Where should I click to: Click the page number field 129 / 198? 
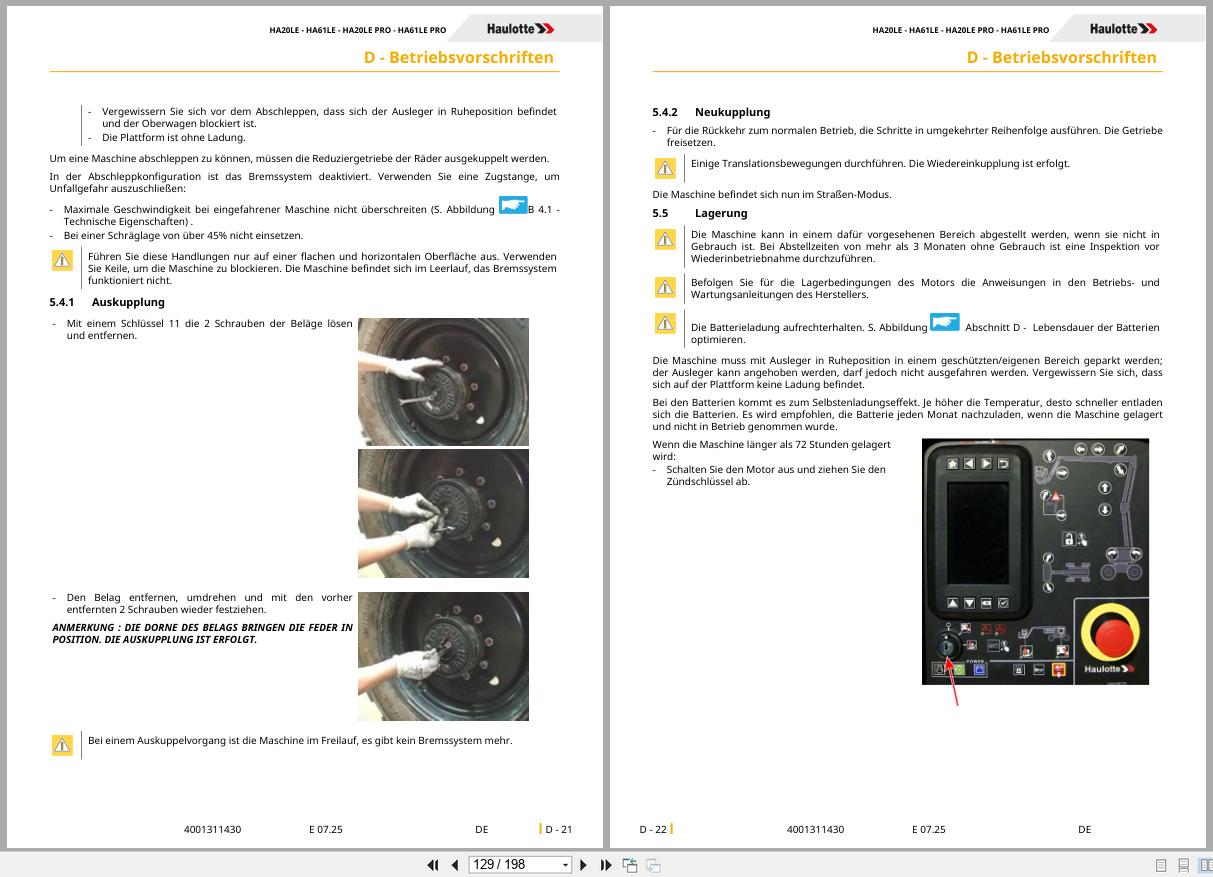coord(513,865)
